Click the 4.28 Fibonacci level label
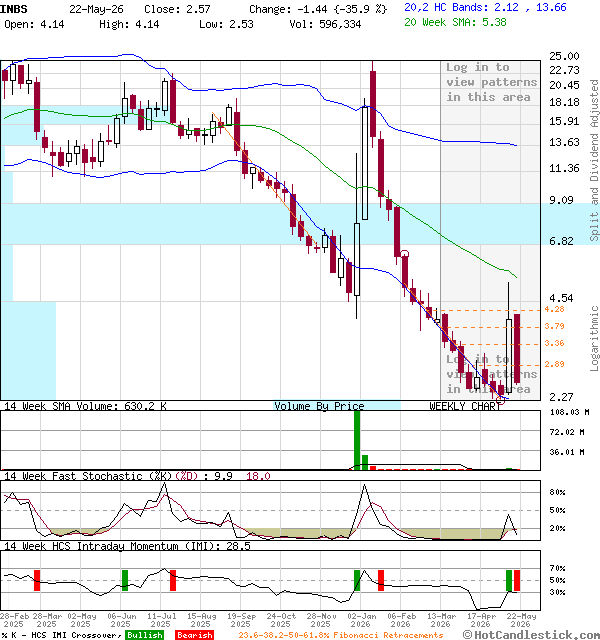600x640 pixels. pos(554,309)
